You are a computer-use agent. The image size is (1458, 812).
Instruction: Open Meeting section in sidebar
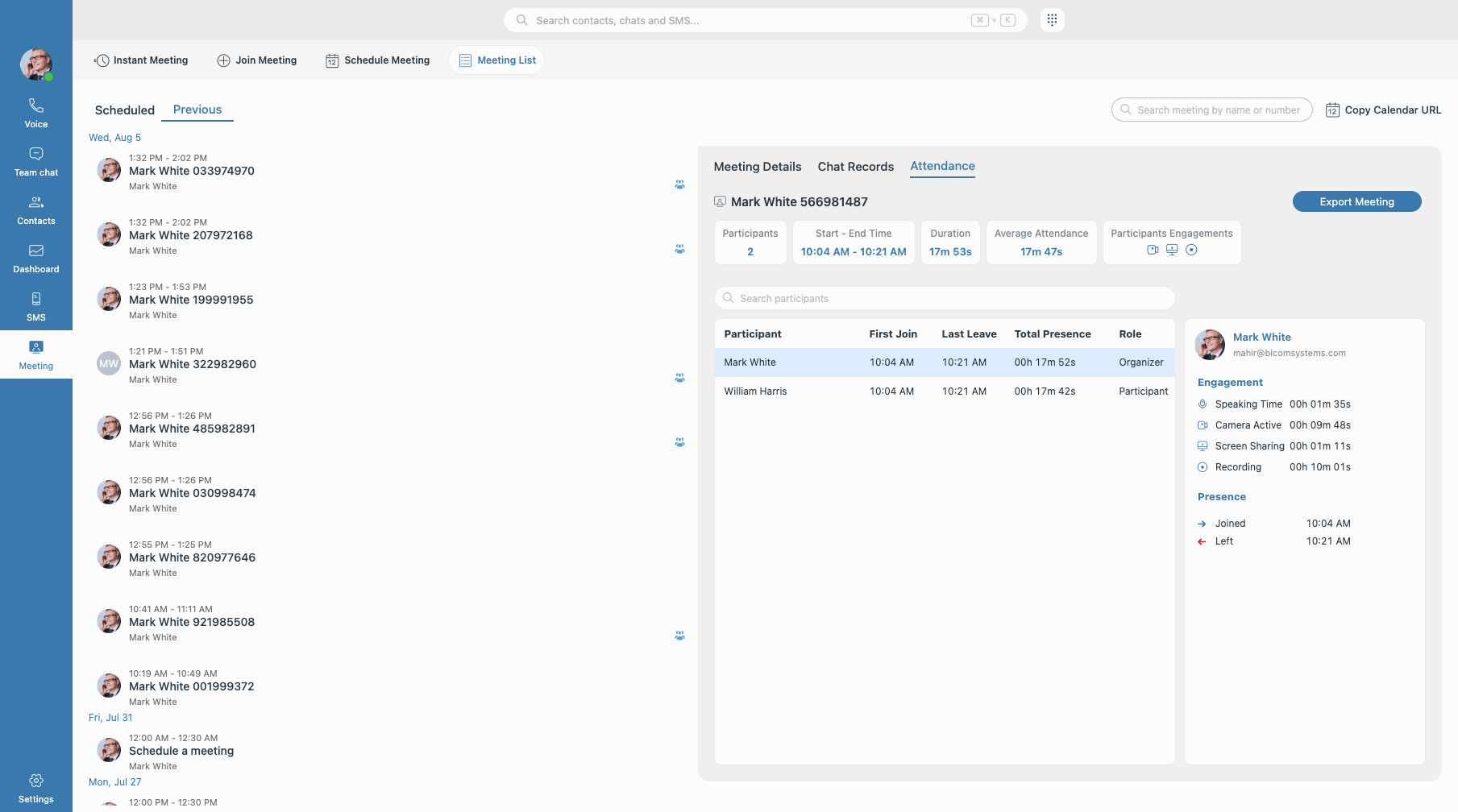click(x=36, y=355)
